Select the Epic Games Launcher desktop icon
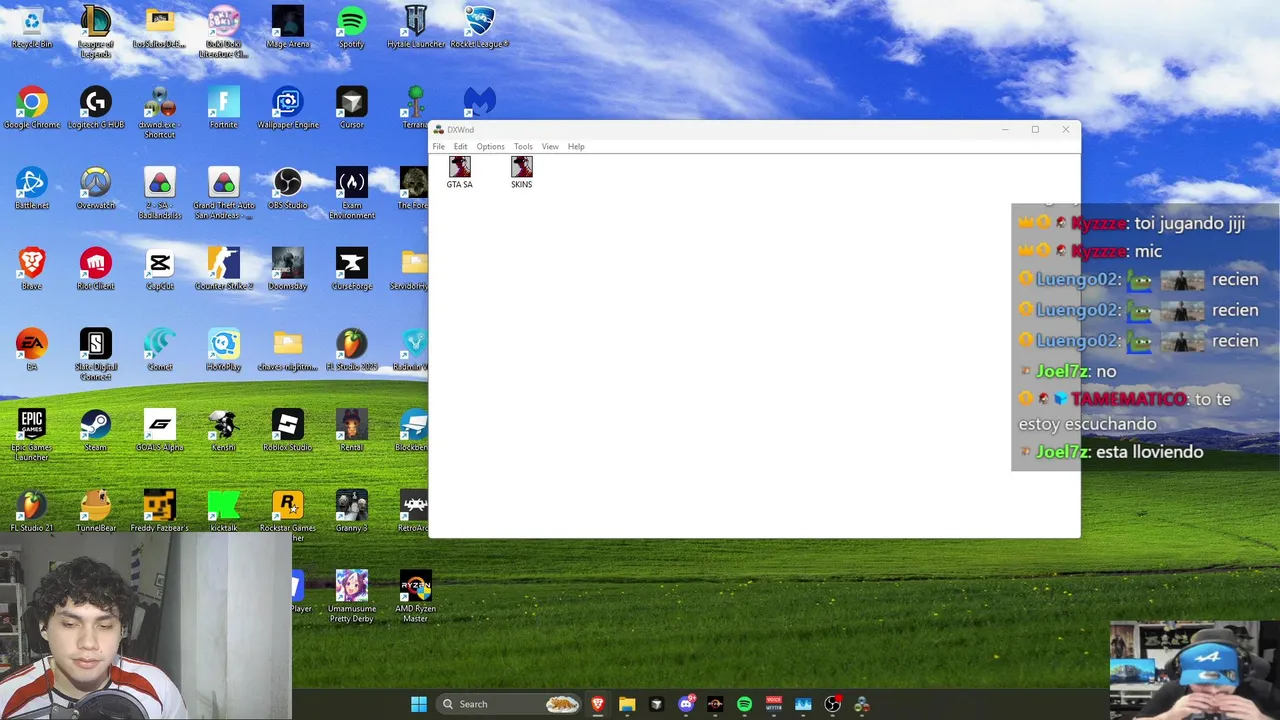Viewport: 1280px width, 720px height. 32,435
